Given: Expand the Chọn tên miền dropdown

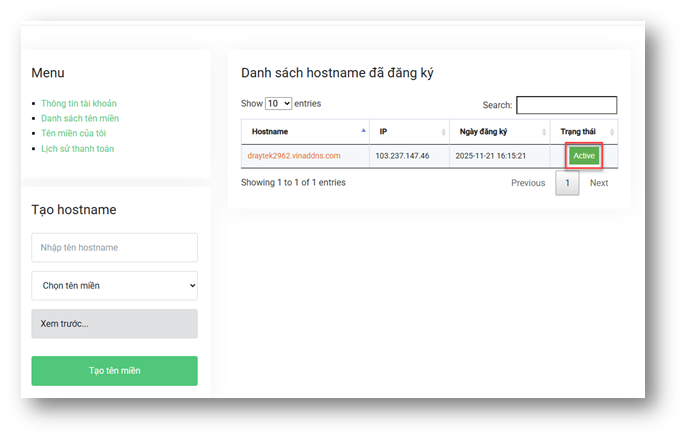Looking at the screenshot, I should coord(114,286).
